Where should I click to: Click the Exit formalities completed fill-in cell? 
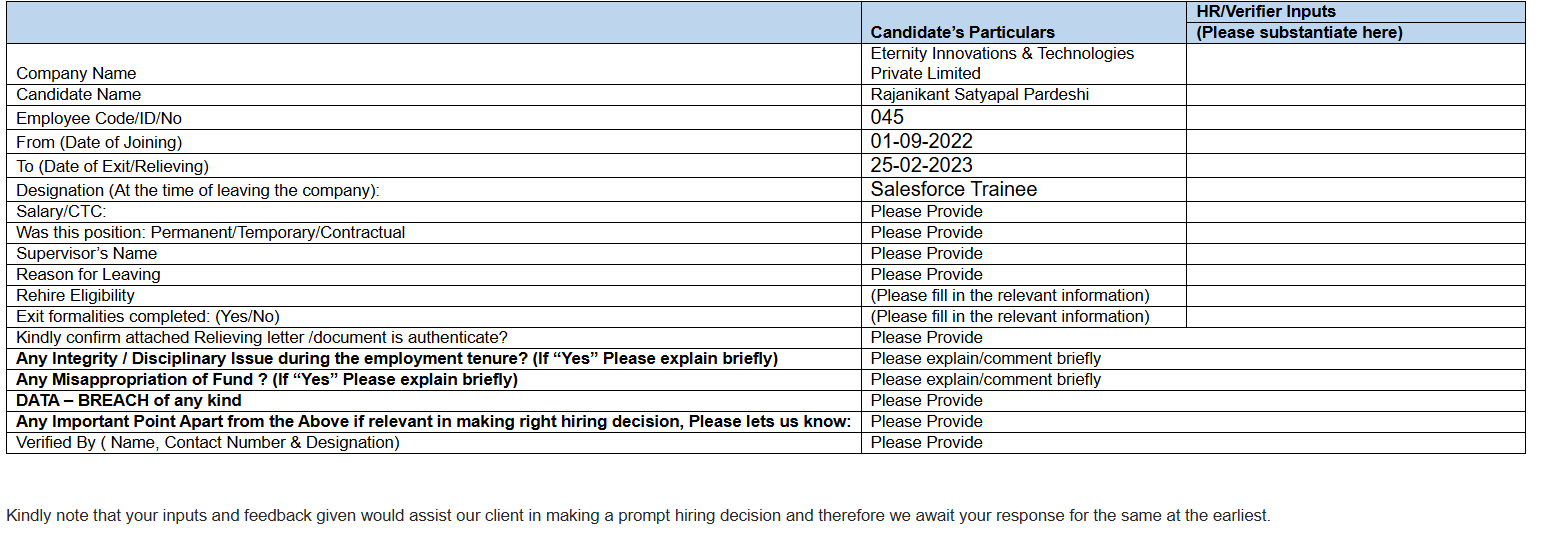[x=1009, y=316]
